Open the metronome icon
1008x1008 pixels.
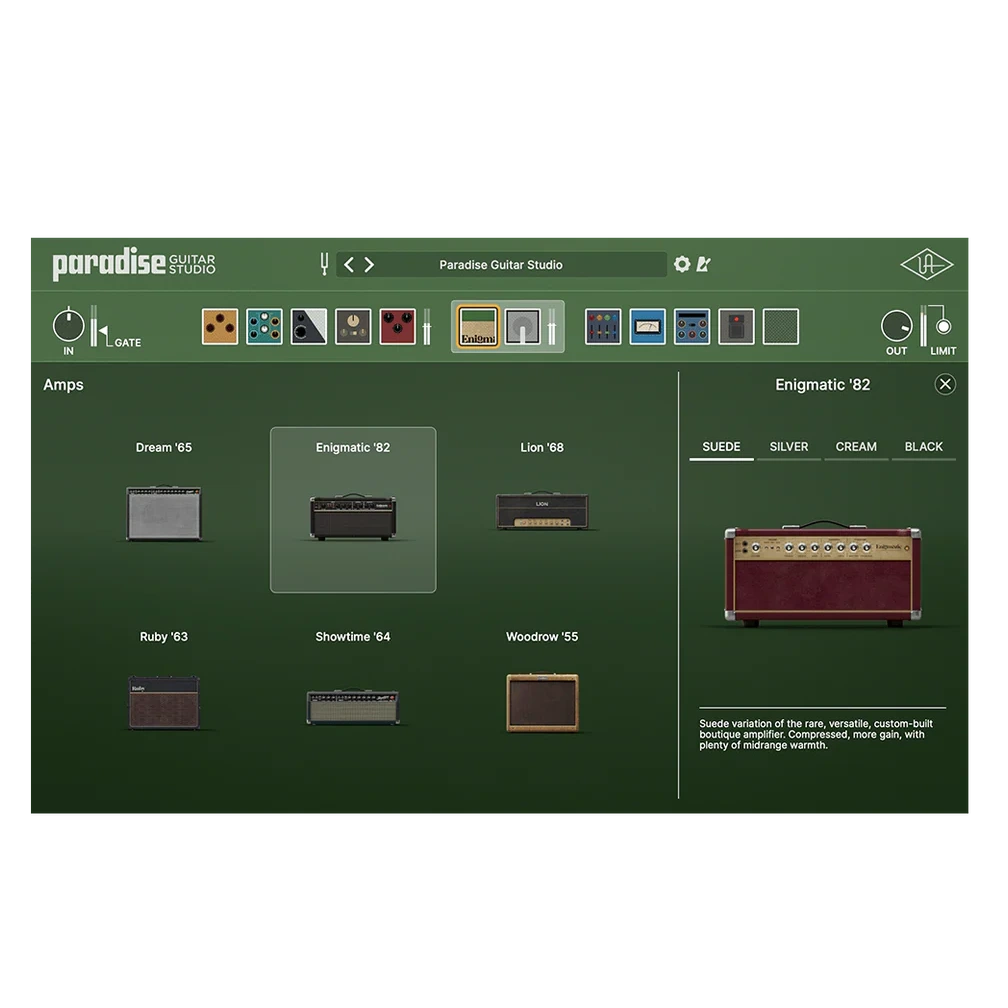(703, 264)
